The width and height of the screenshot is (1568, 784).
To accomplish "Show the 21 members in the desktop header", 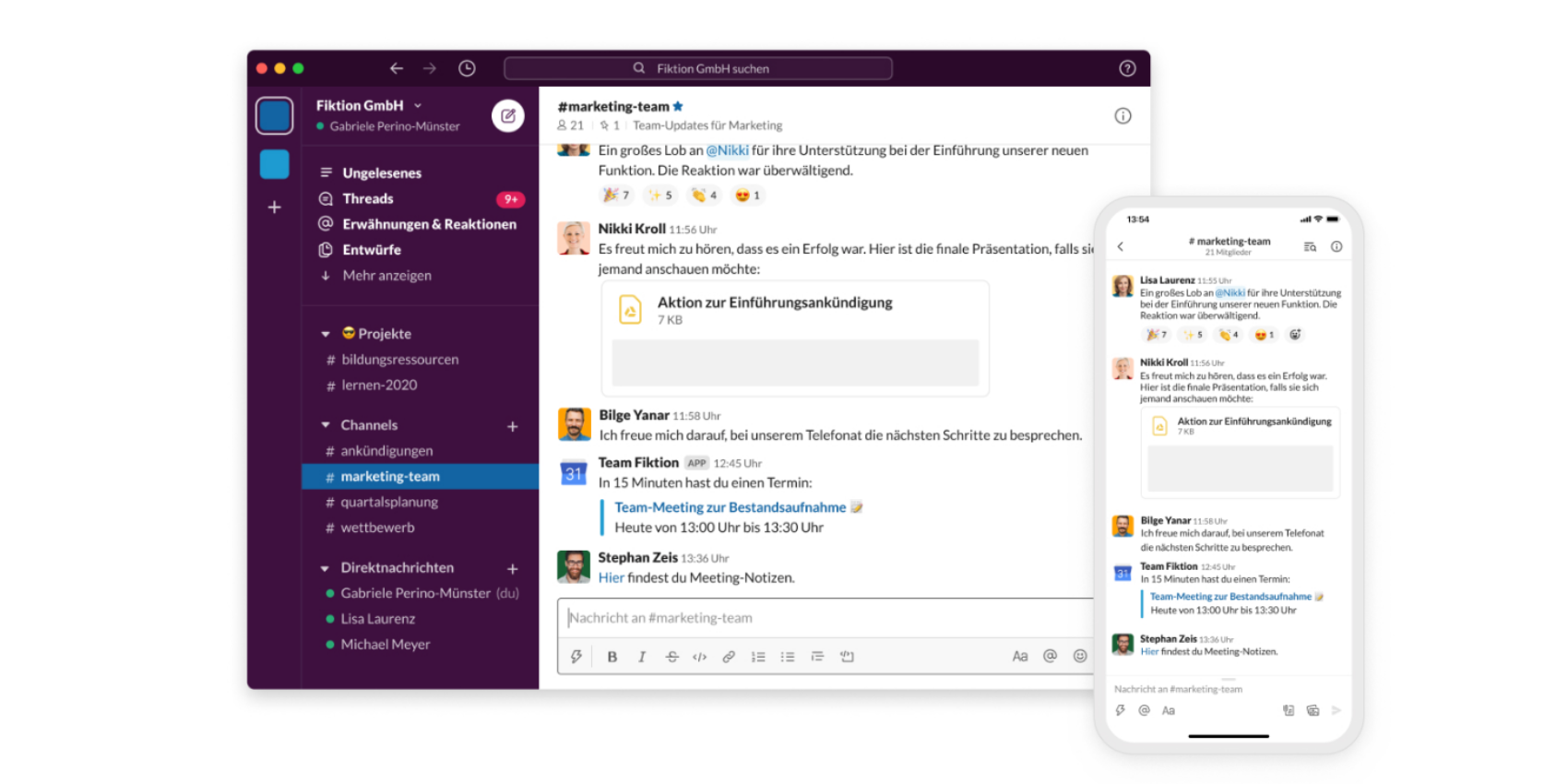I will click(x=571, y=125).
